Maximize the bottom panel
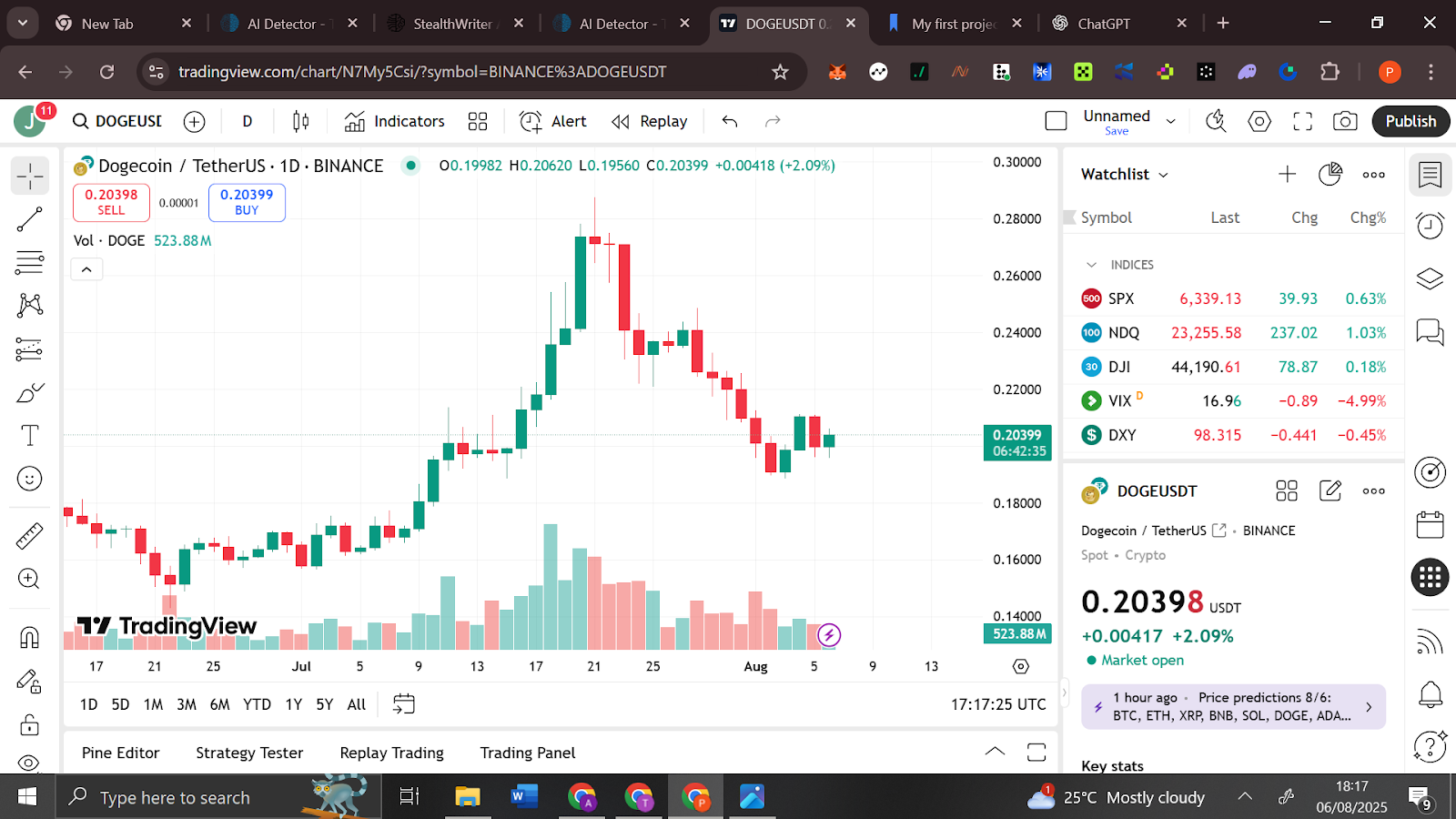 pos(1036,752)
